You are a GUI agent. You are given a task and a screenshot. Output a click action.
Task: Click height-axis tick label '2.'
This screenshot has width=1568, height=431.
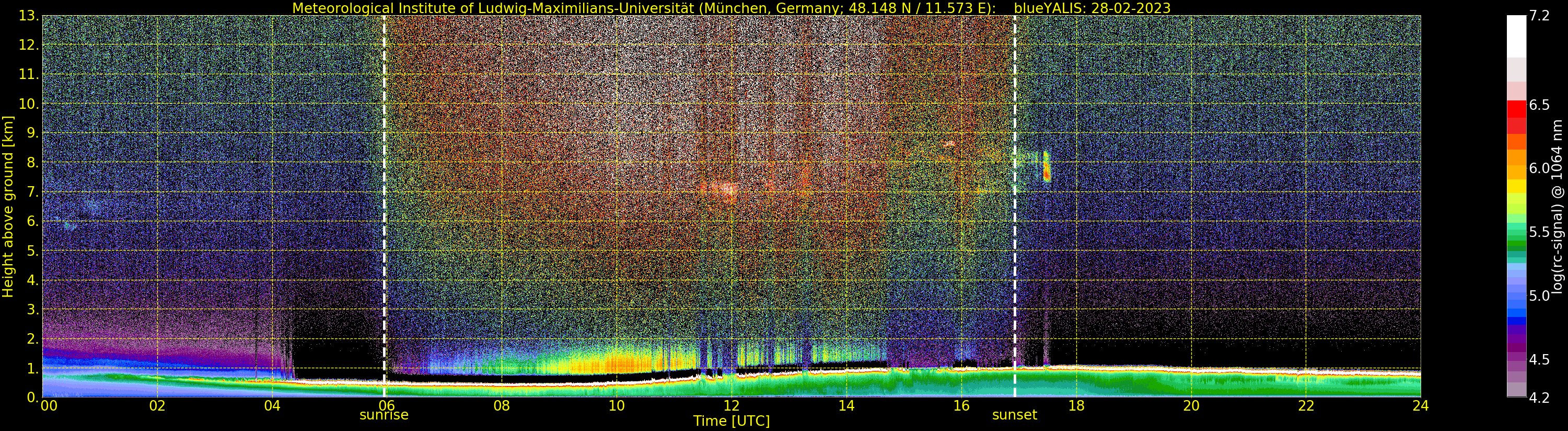(x=33, y=339)
